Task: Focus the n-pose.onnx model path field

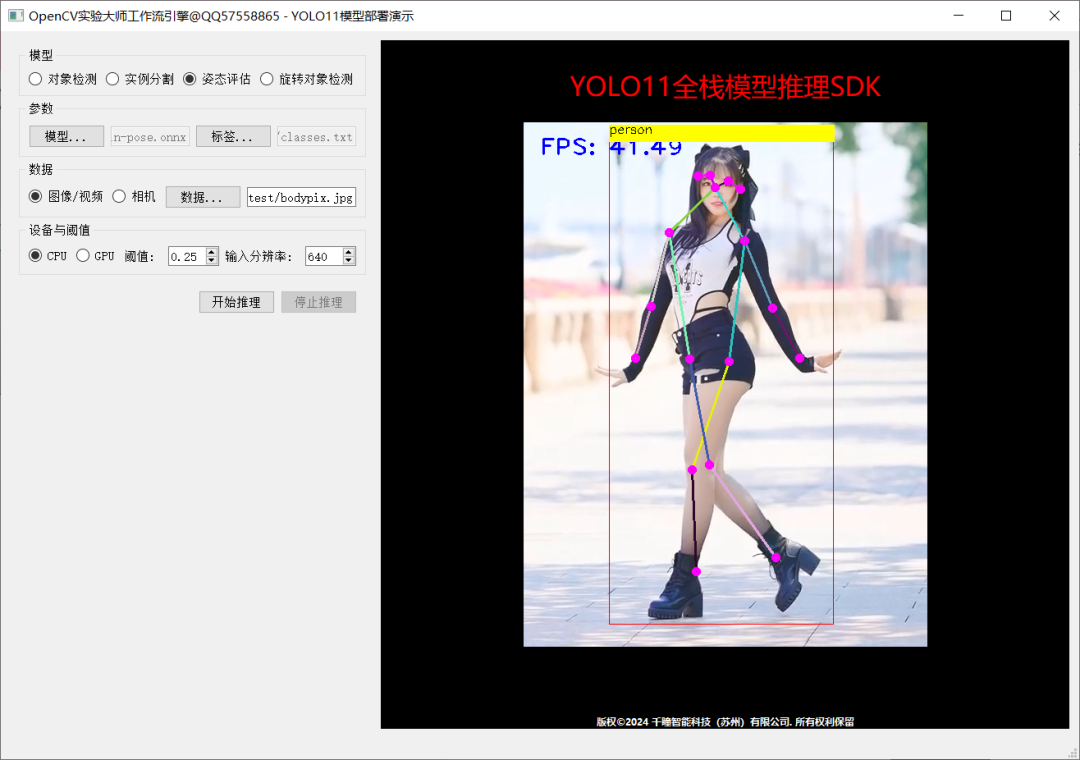Action: coord(150,137)
